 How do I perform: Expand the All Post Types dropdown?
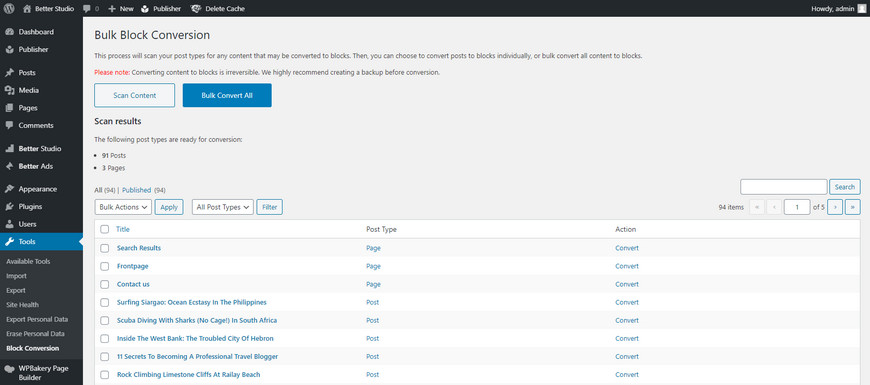tap(222, 207)
